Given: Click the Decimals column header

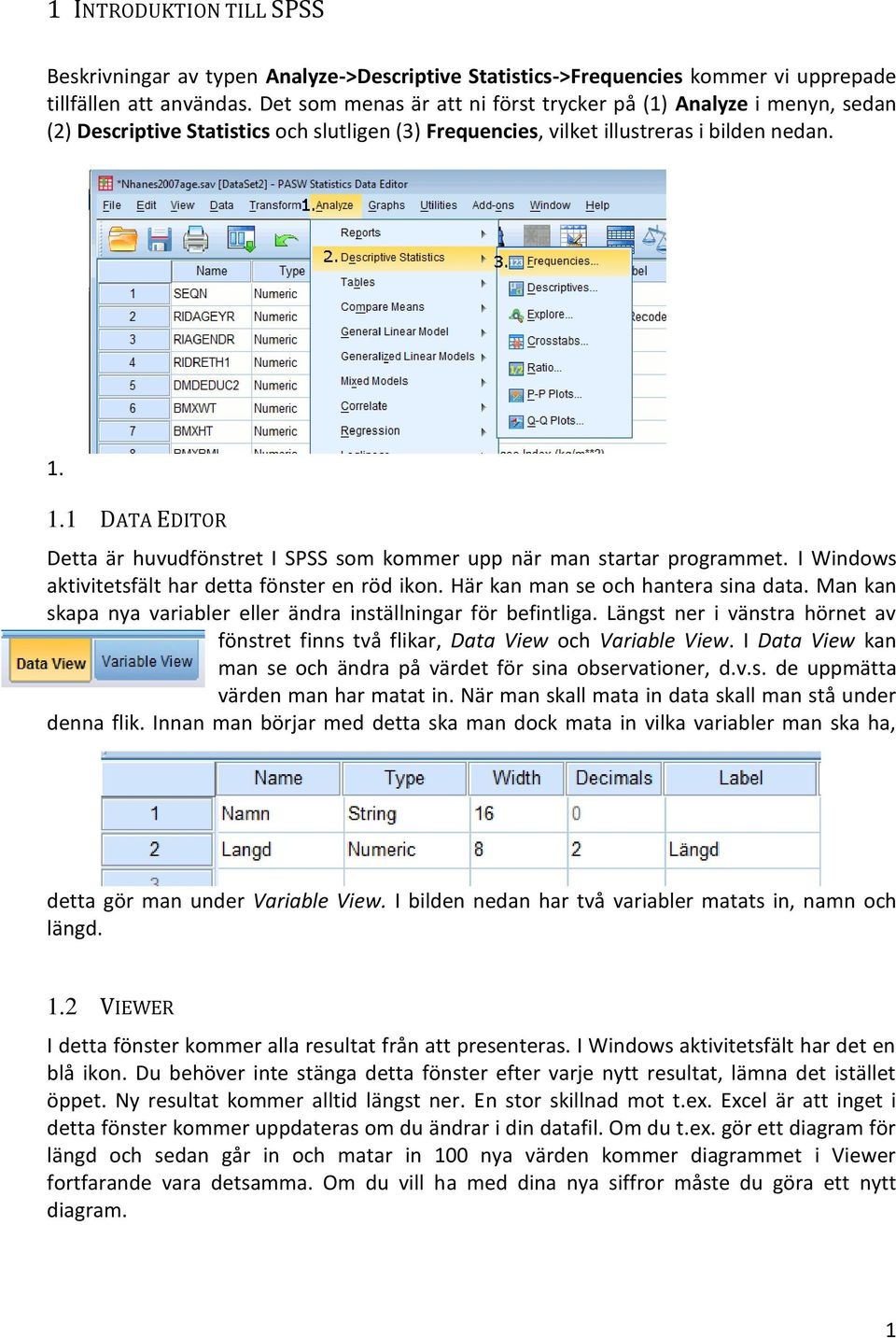Looking at the screenshot, I should (x=614, y=778).
